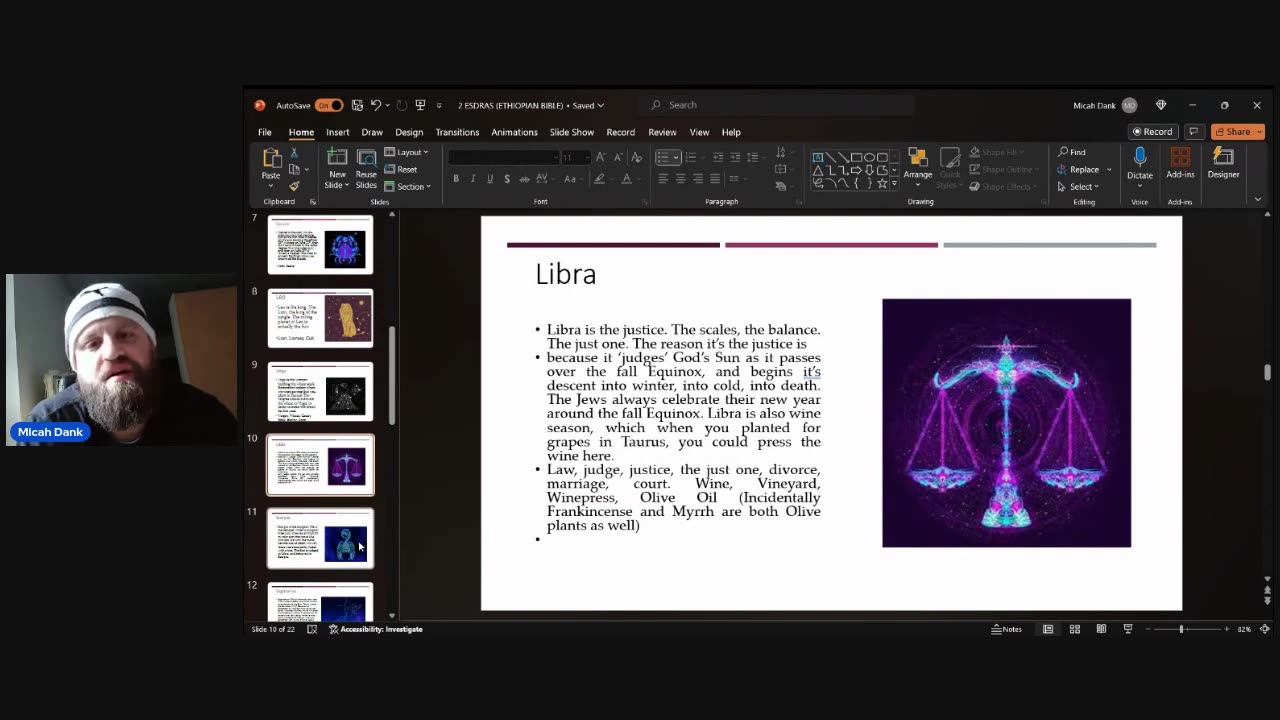The image size is (1280, 720).
Task: Decrease font size
Action: 618,157
